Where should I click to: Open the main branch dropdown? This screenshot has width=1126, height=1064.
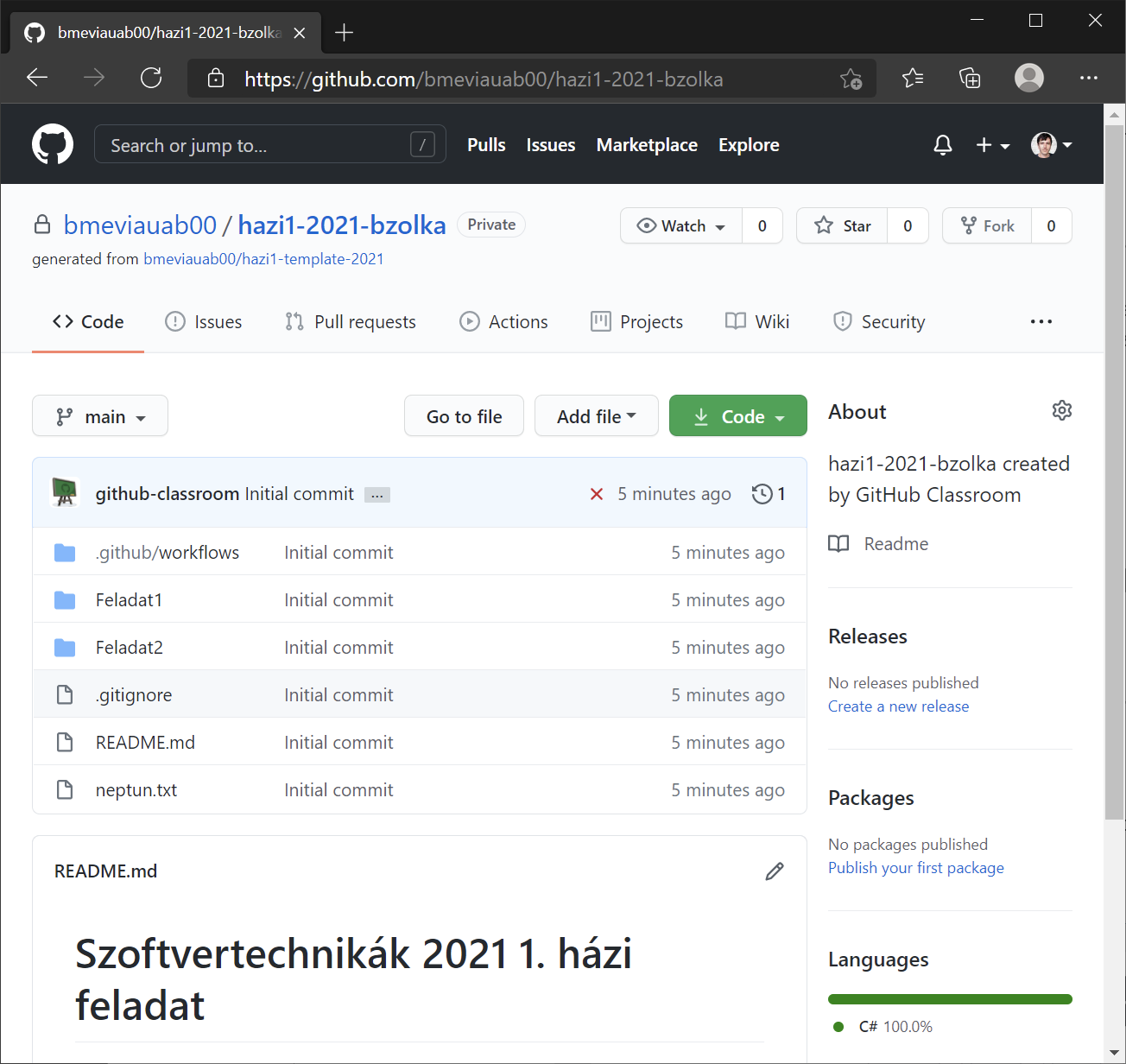[99, 415]
